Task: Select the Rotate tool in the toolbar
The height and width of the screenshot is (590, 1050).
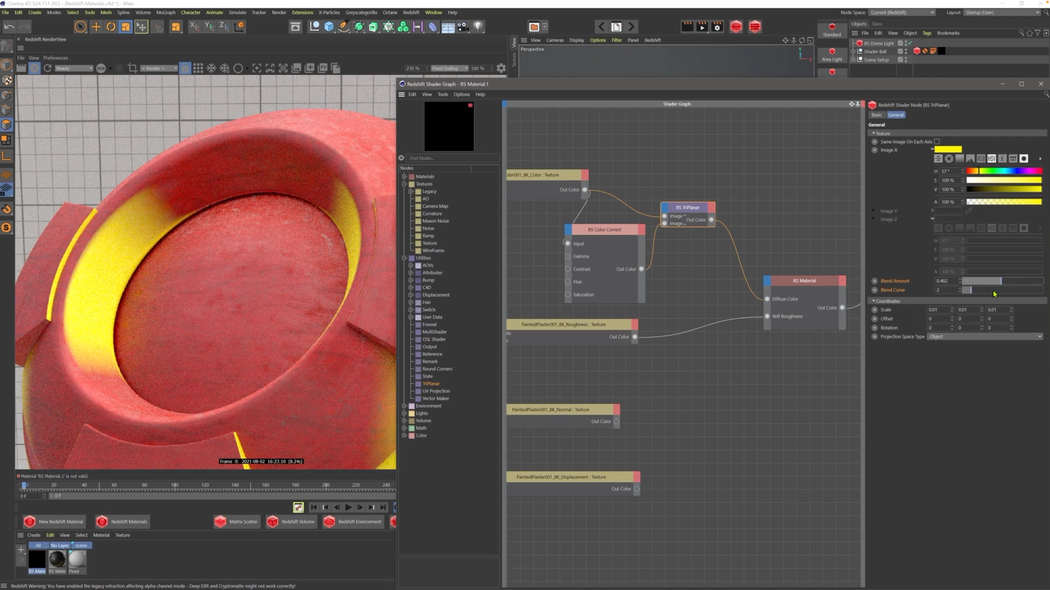Action: pos(111,27)
